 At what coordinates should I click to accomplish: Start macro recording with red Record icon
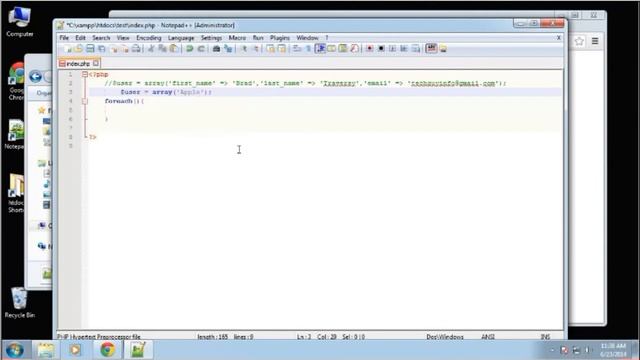(369, 49)
